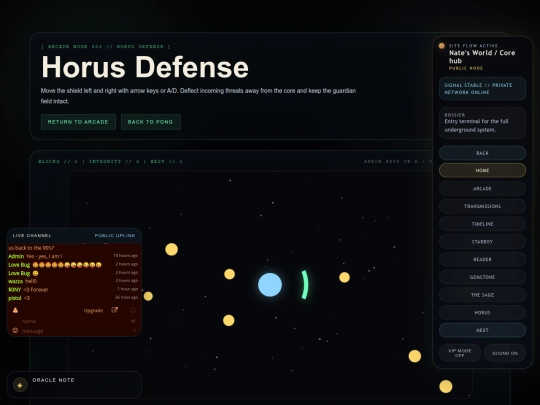This screenshot has height=405, width=540.
Task: Click the Oracle Note diamond icon
Action: [20, 385]
